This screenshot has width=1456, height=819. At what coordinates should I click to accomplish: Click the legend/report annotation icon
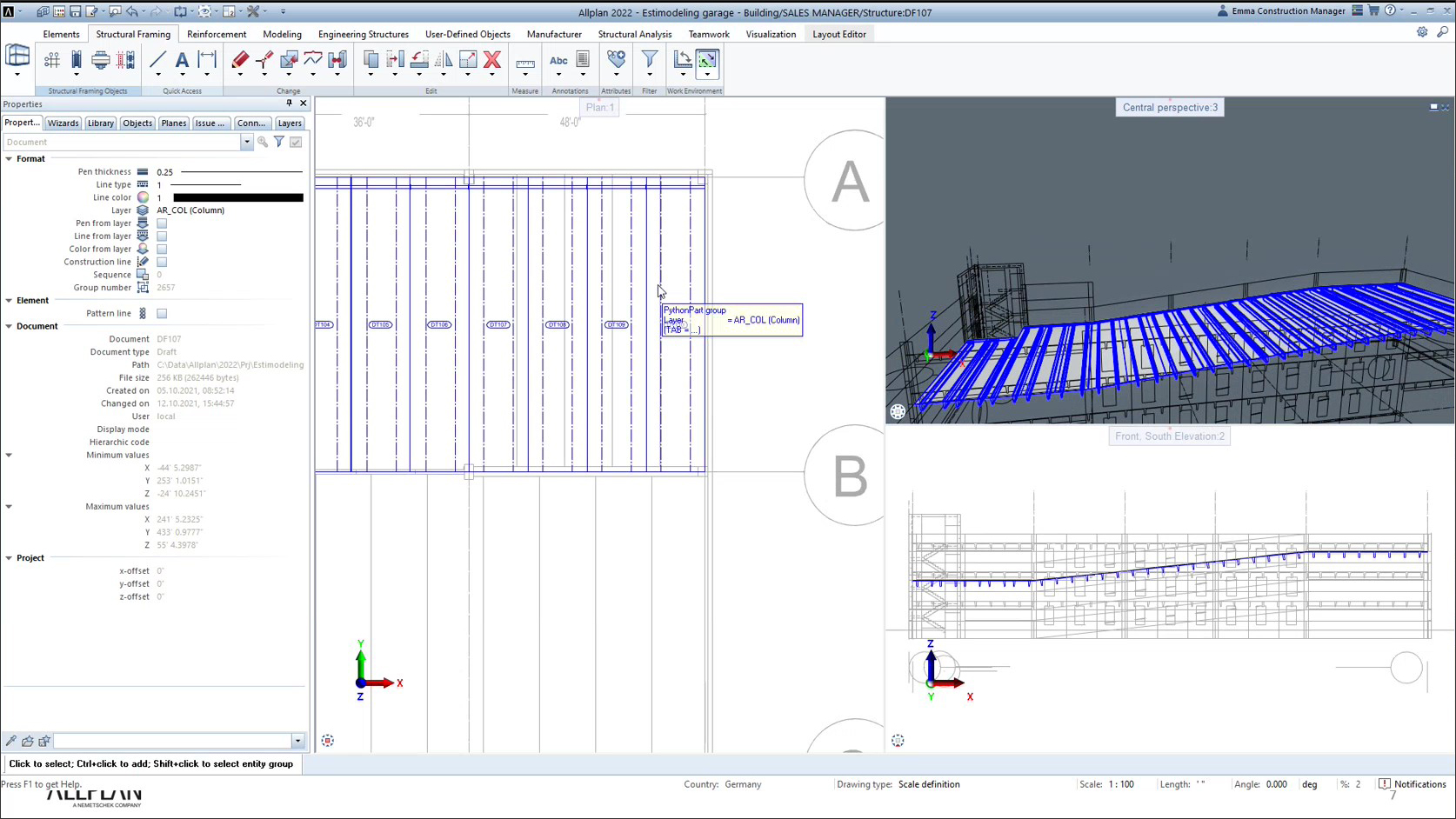click(x=583, y=59)
